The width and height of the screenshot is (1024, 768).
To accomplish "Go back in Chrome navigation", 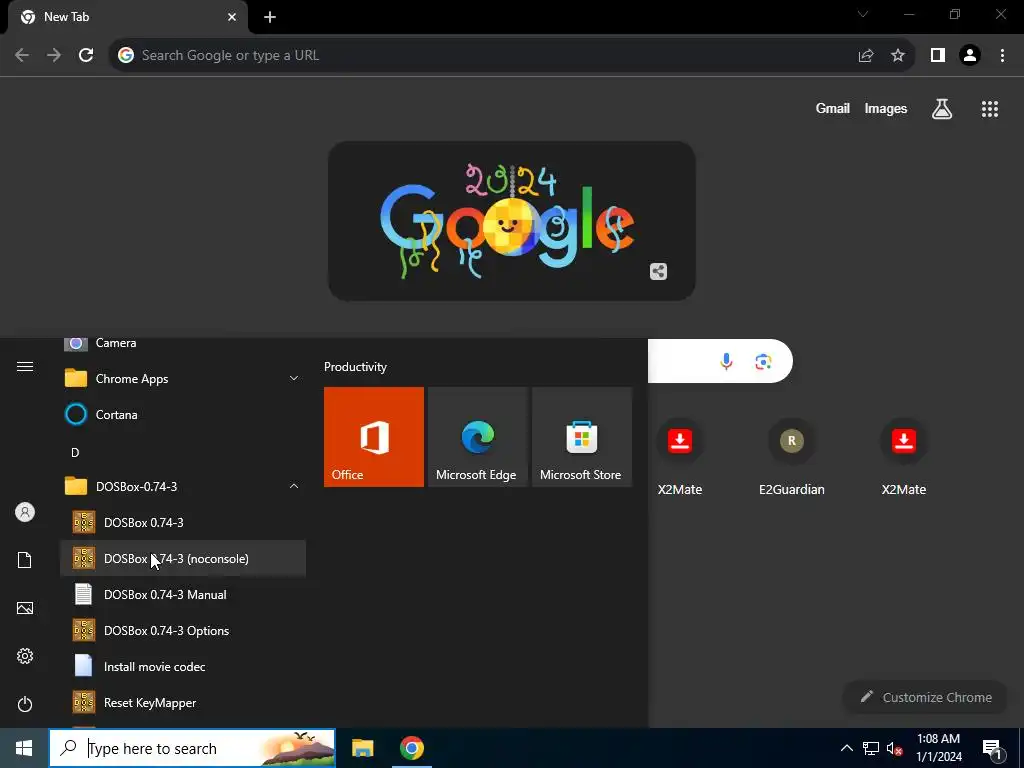I will [x=22, y=56].
